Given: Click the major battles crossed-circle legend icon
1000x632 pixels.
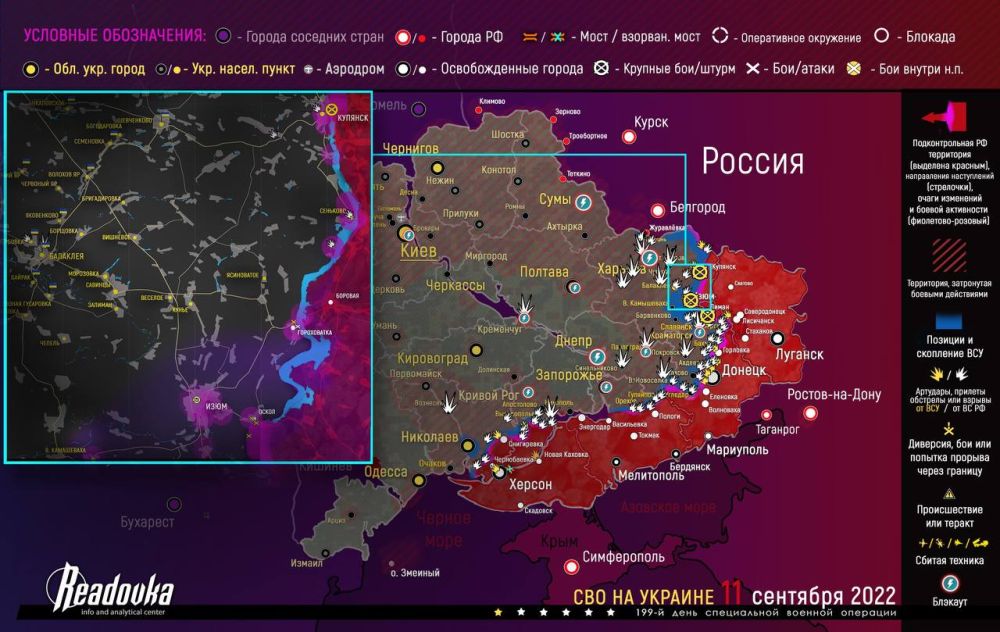Looking at the screenshot, I should [x=603, y=69].
